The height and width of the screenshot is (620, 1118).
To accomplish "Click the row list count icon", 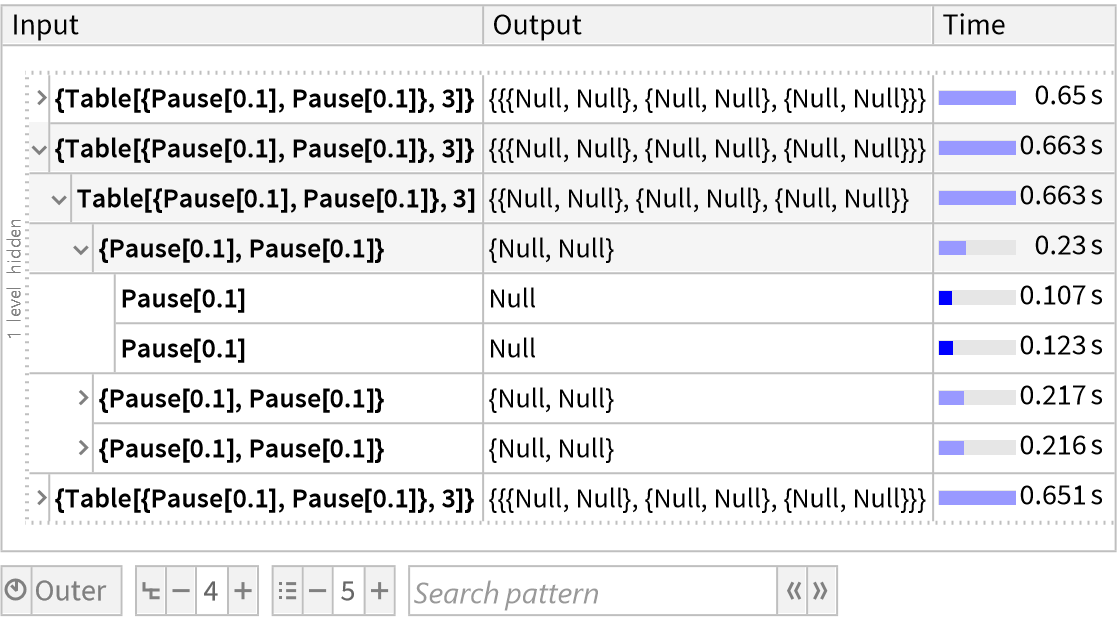I will click(x=288, y=591).
